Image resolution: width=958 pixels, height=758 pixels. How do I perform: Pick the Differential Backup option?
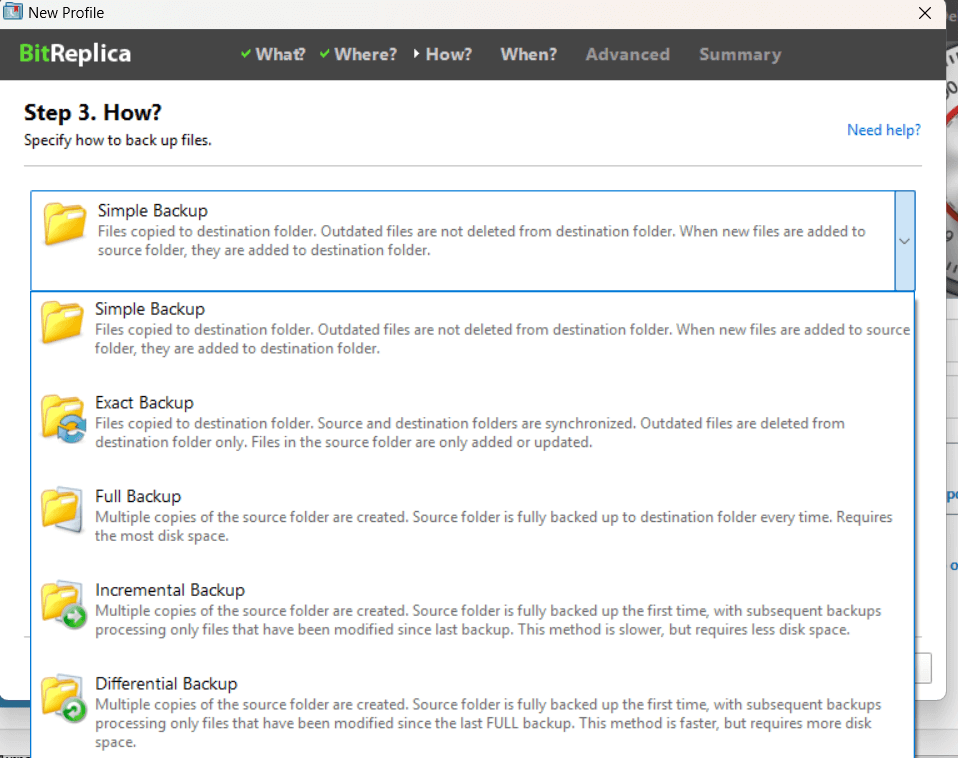pos(166,684)
